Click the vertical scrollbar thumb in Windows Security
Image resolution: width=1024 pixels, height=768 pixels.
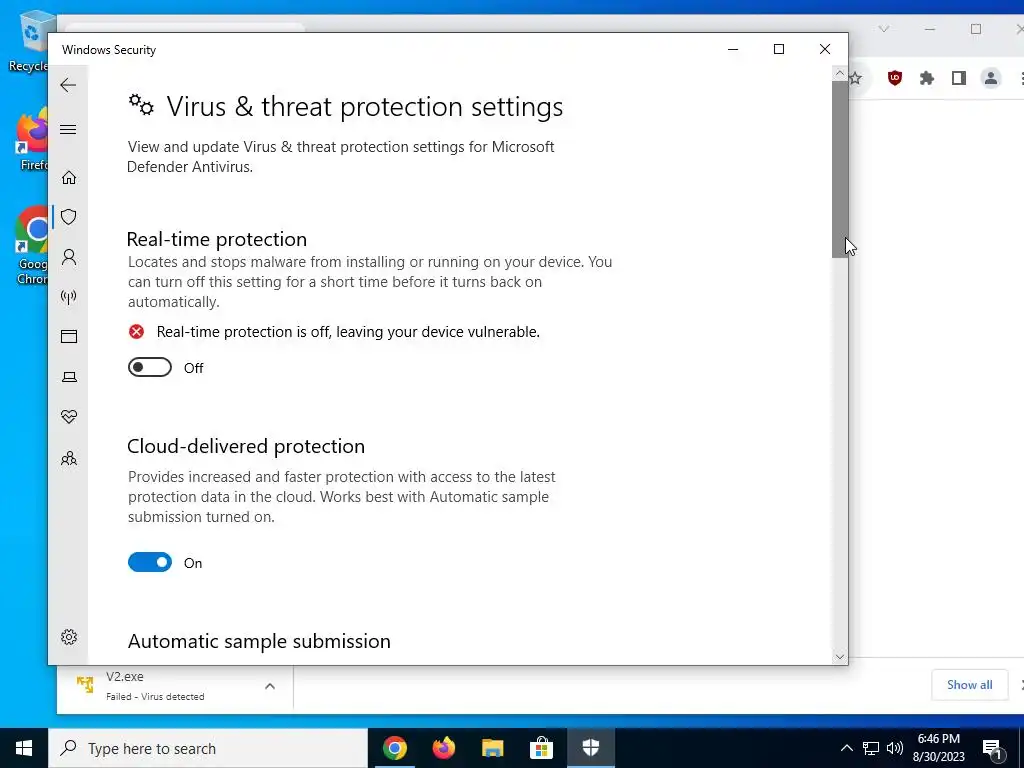839,170
